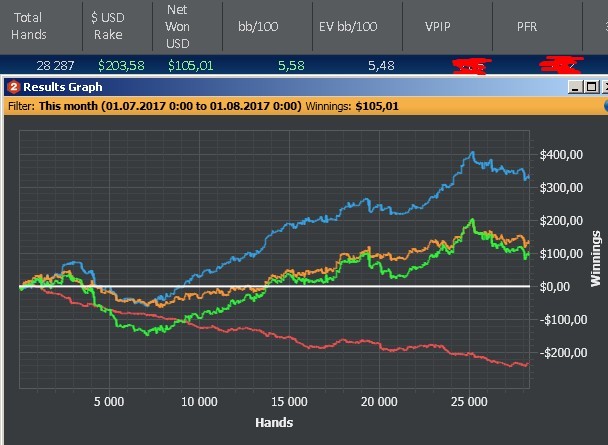Click the Results Graph title text

click(x=63, y=87)
